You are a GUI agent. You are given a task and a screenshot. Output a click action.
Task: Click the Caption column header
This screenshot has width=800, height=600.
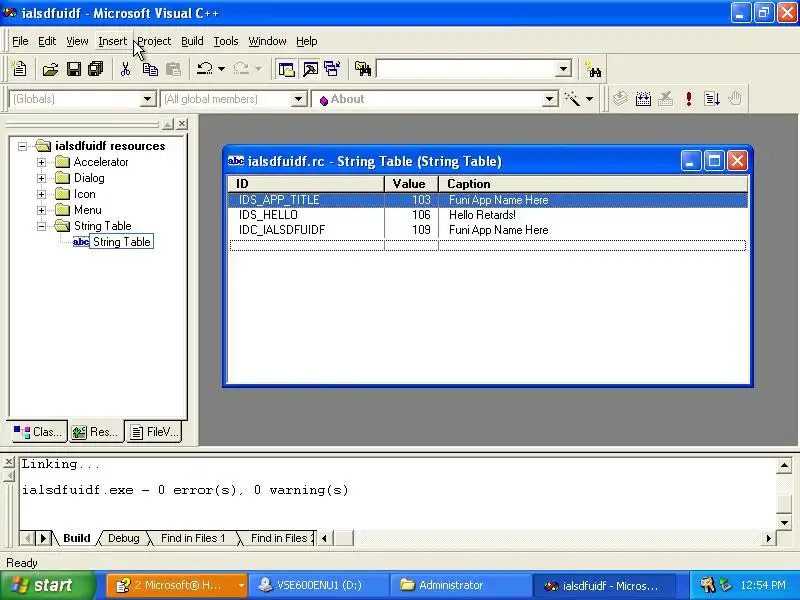point(593,184)
